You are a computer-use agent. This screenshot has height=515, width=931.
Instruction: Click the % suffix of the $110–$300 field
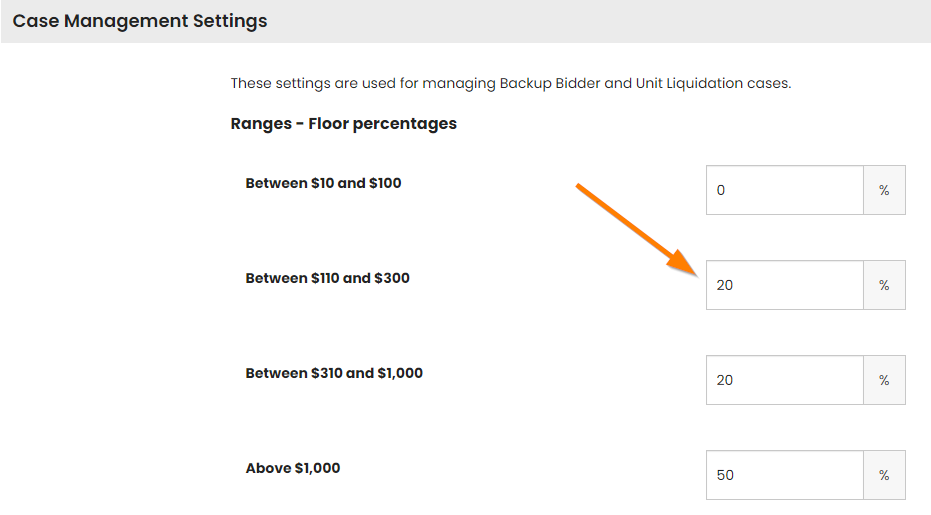[884, 285]
